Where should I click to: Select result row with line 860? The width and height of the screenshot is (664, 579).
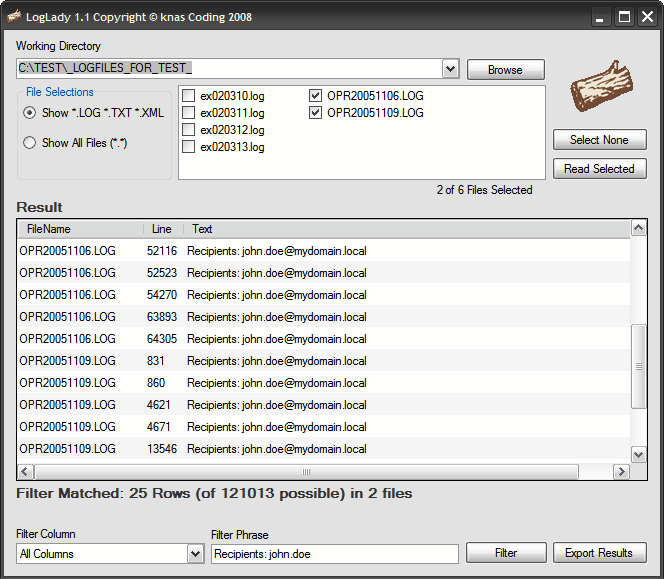[x=324, y=383]
